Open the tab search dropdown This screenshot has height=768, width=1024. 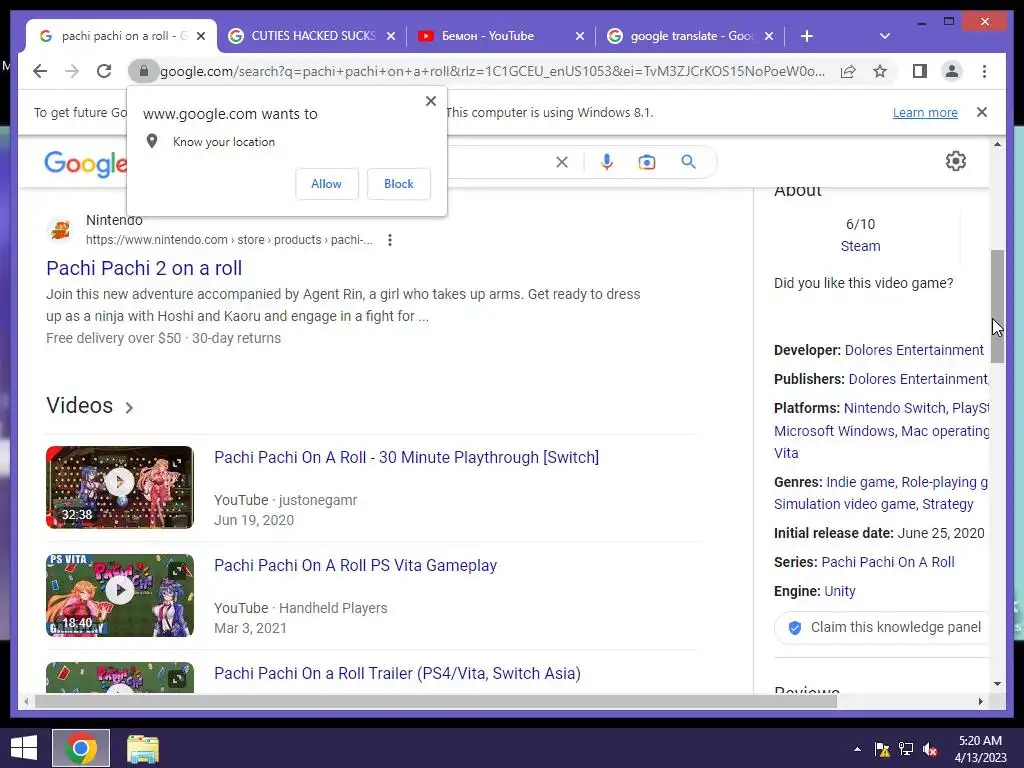[885, 36]
